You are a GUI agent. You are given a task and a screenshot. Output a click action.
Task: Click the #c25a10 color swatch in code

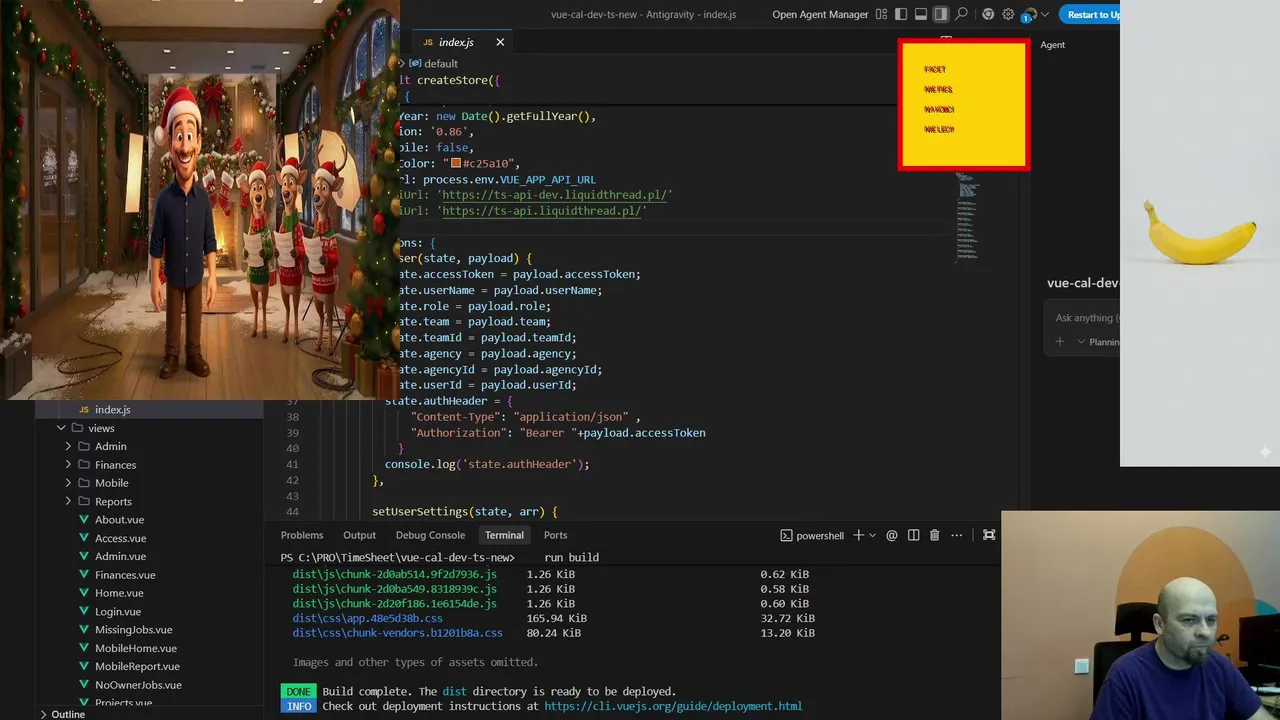pos(456,163)
